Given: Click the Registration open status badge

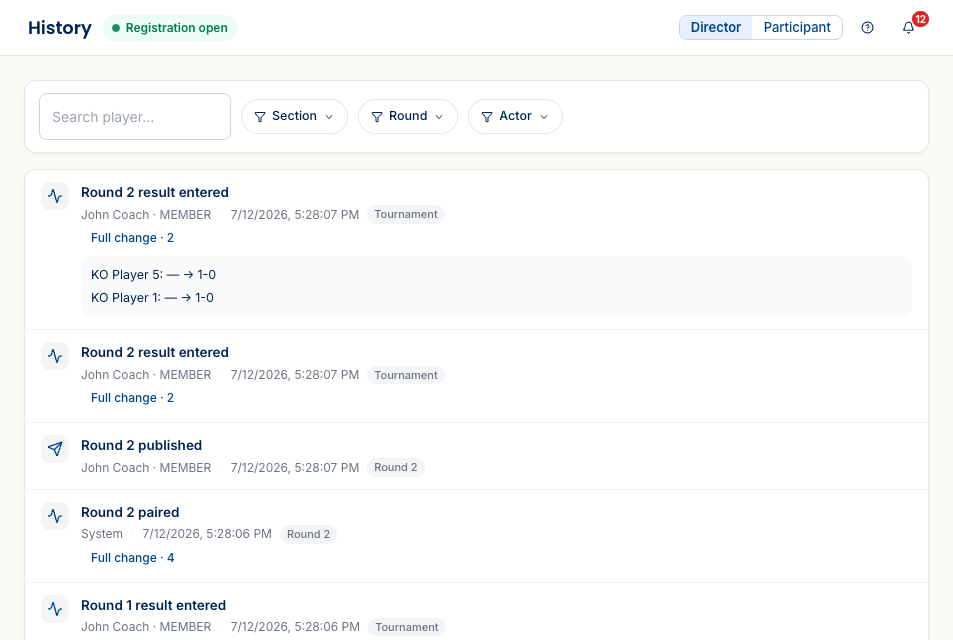Looking at the screenshot, I should (x=170, y=28).
